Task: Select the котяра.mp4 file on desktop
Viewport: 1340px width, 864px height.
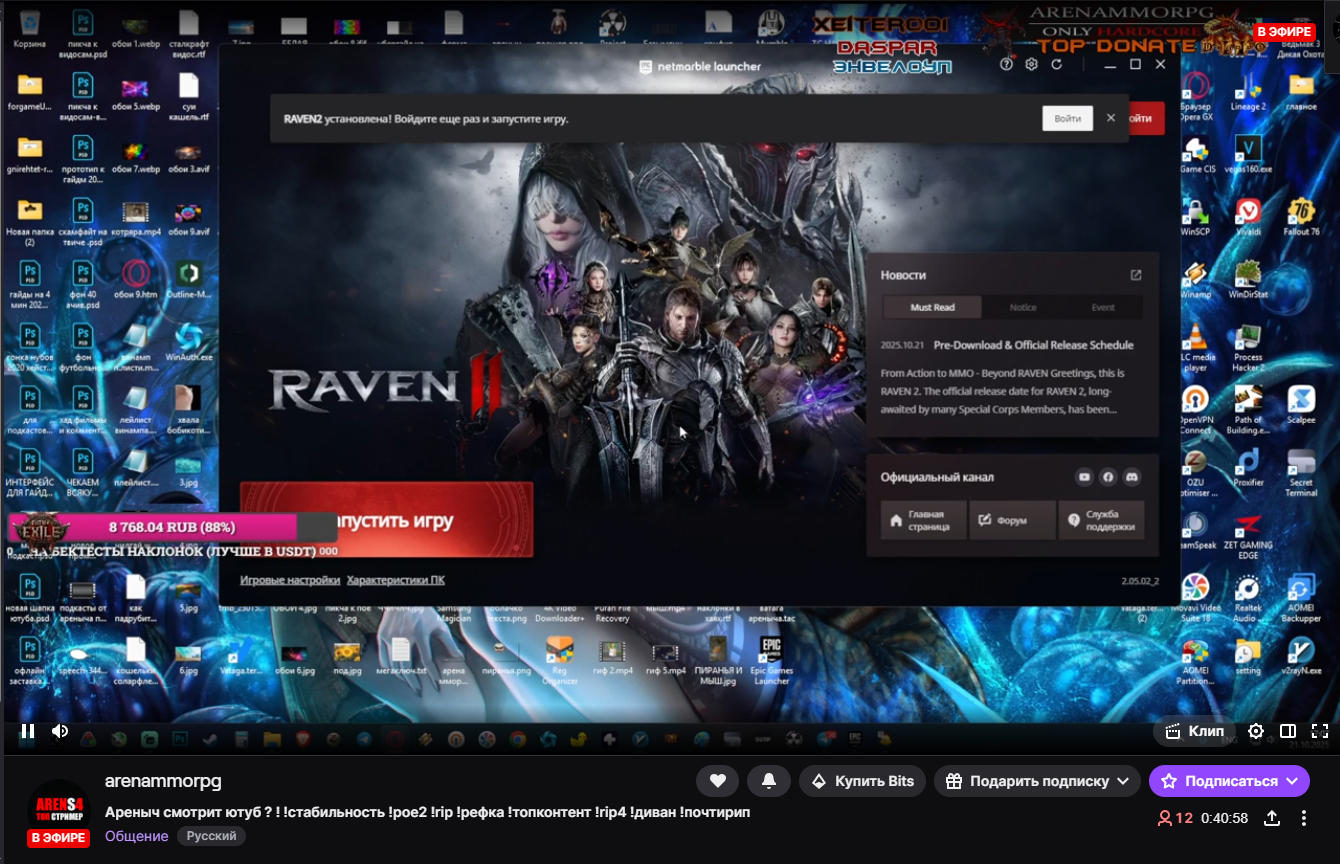Action: [x=135, y=217]
